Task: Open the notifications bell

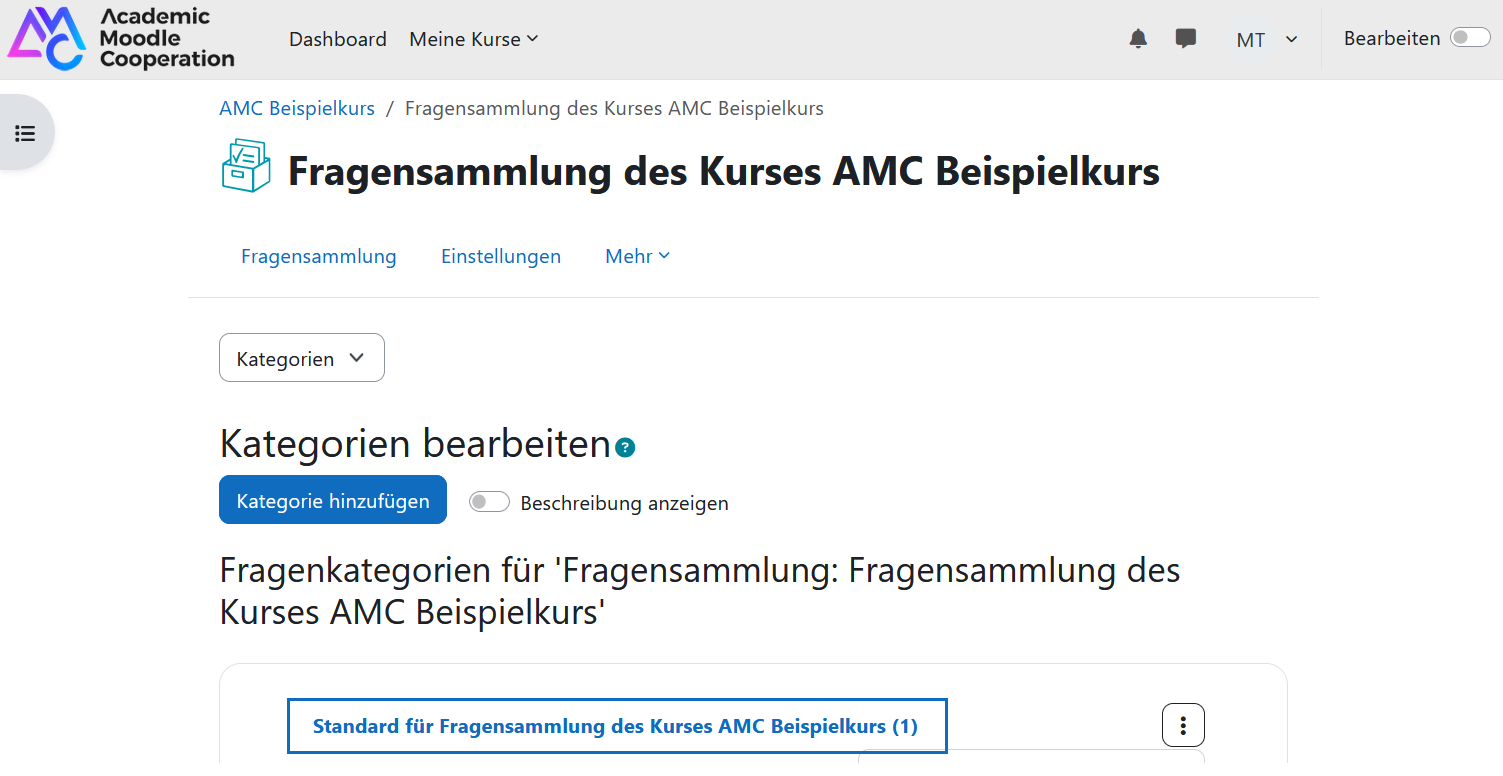Action: pos(1138,39)
